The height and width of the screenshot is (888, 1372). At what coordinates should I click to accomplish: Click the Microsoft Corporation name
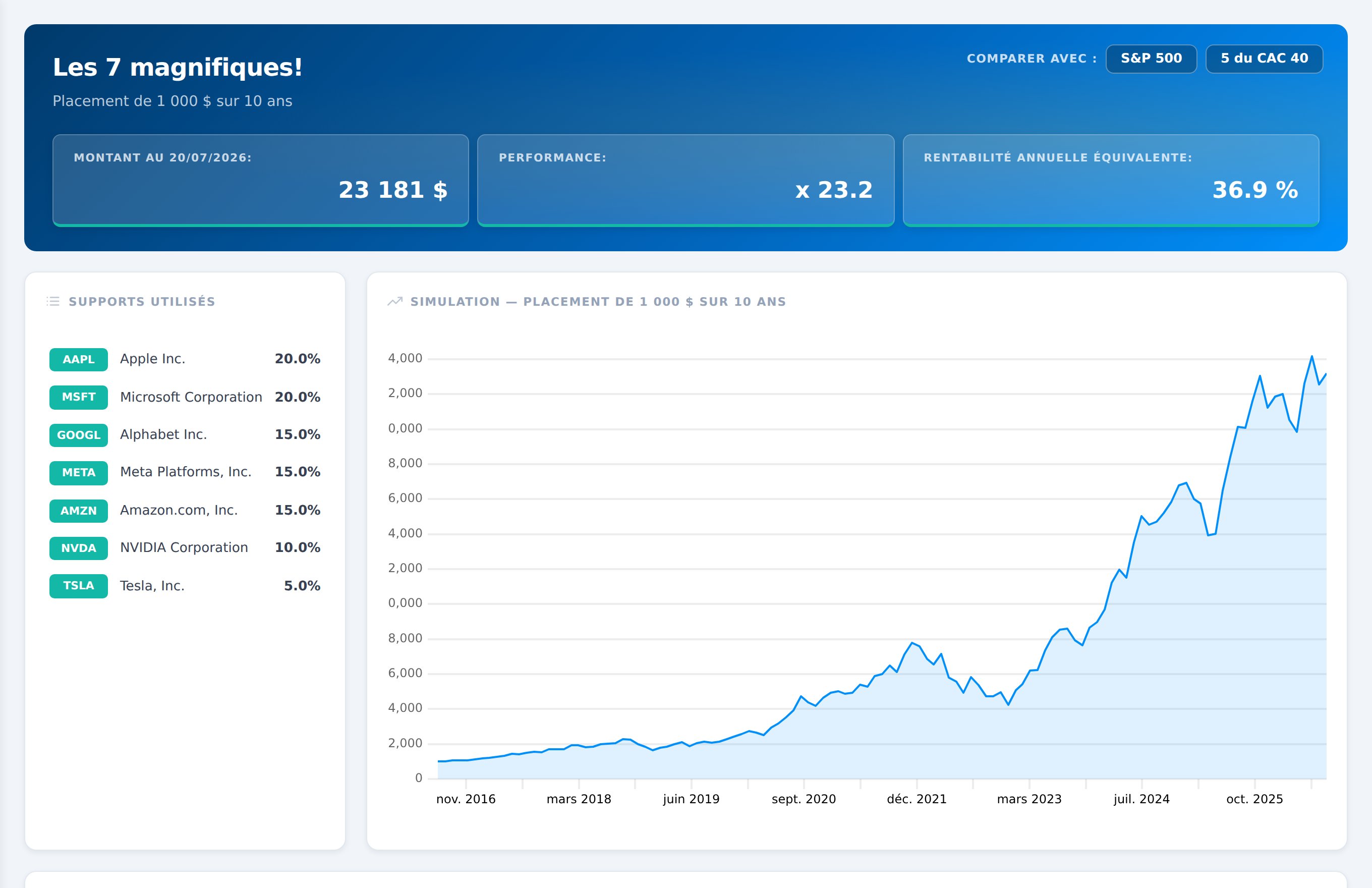pyautogui.click(x=191, y=397)
